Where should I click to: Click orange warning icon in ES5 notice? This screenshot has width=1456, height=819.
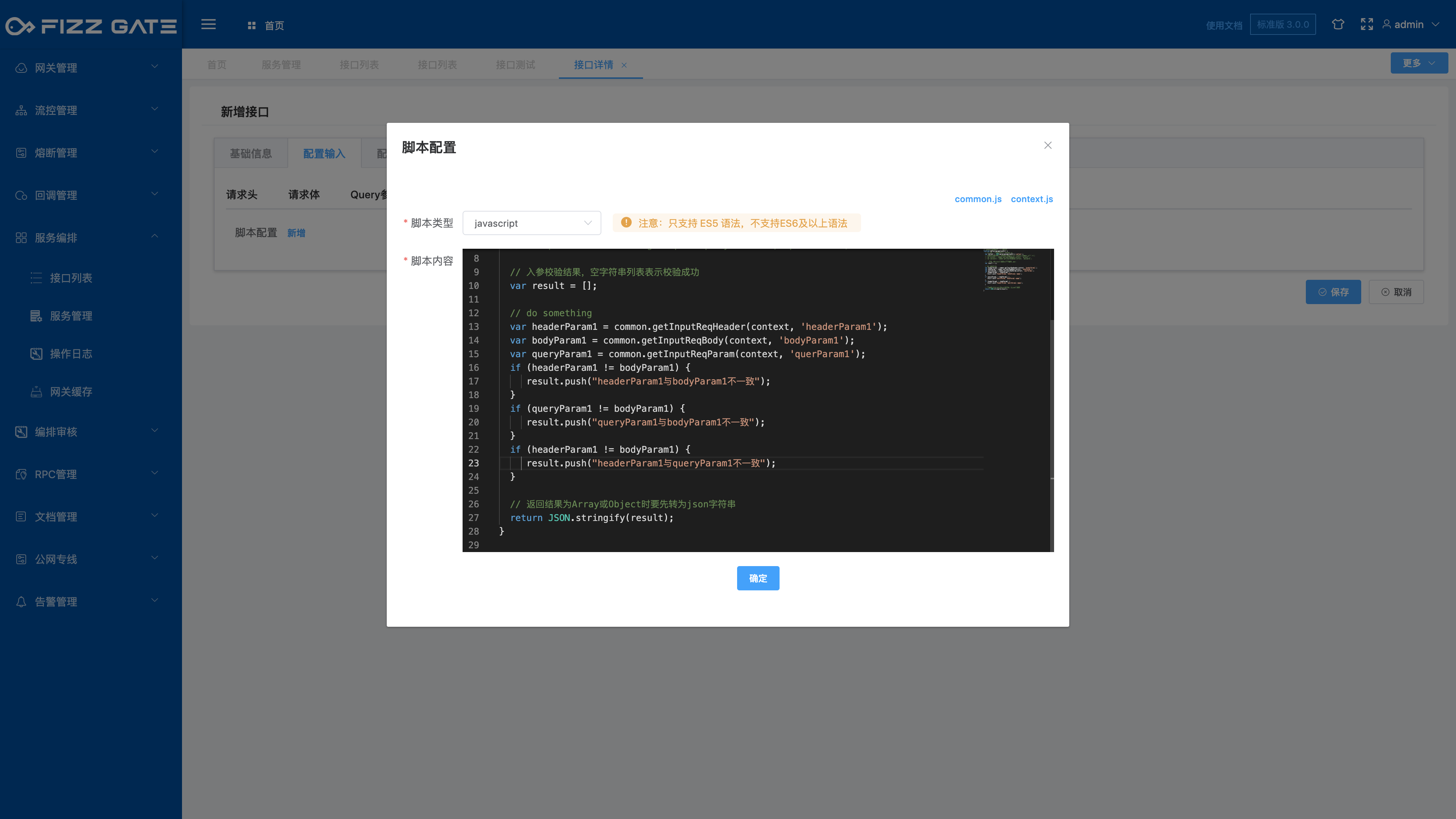coord(626,223)
